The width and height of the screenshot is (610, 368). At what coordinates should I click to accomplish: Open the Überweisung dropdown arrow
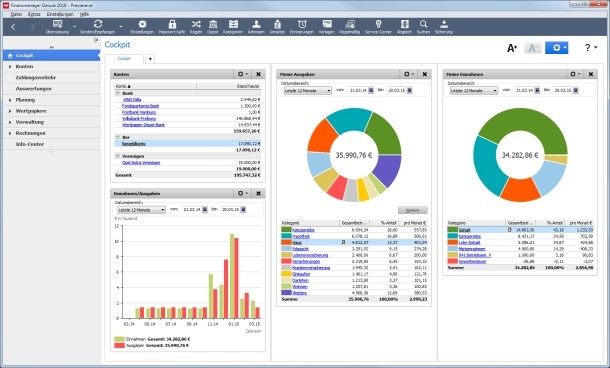pyautogui.click(x=74, y=27)
